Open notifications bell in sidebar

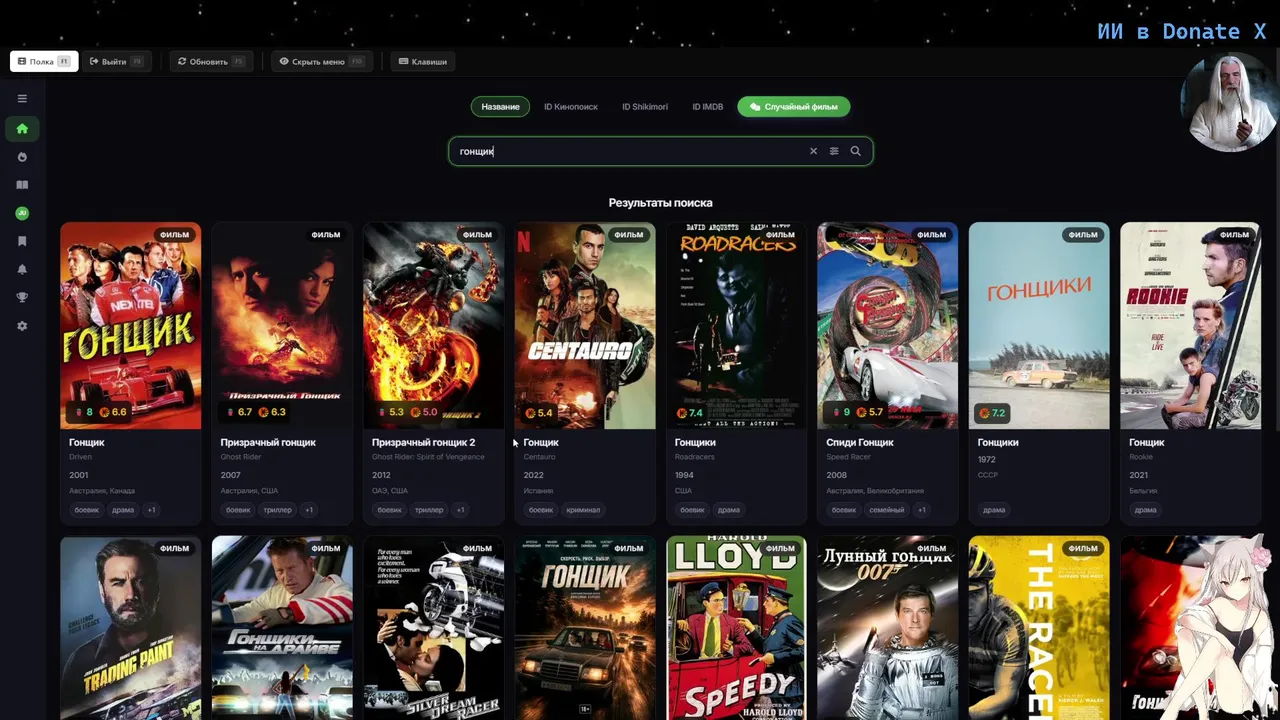click(x=22, y=269)
